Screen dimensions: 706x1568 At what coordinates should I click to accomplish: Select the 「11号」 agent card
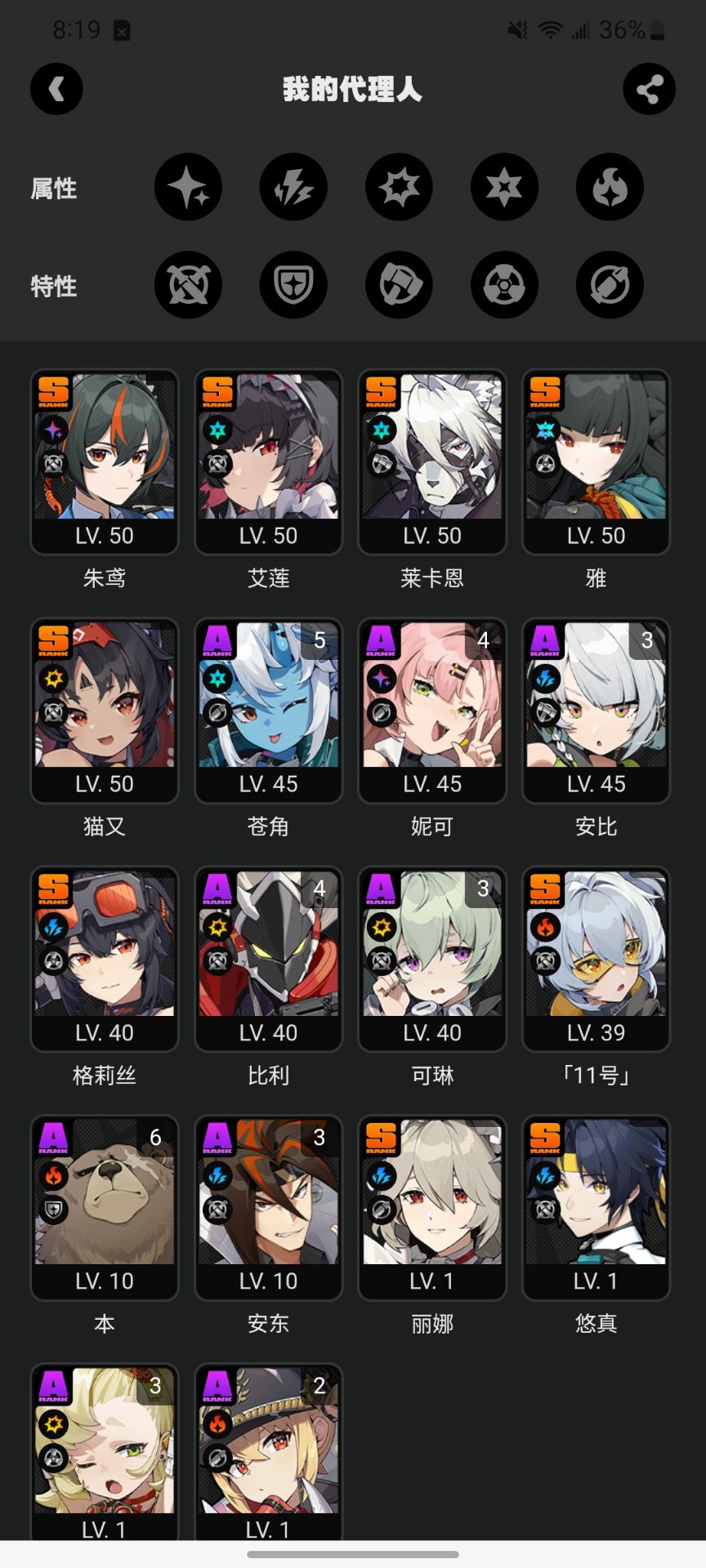click(x=597, y=959)
